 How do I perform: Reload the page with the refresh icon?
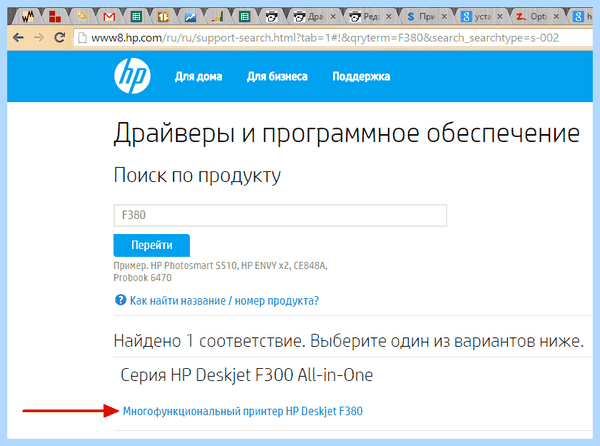point(59,37)
